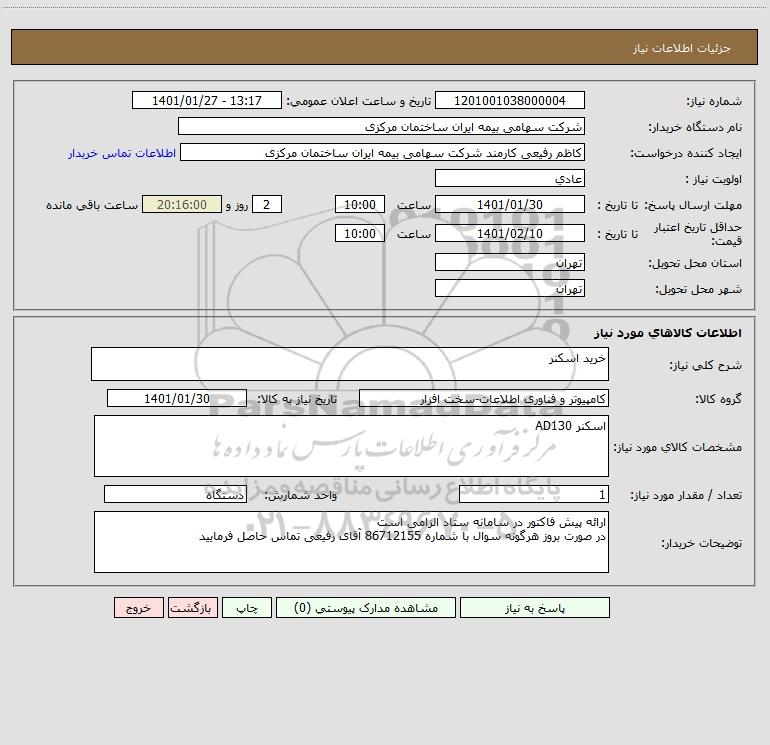Click the remaining days field showing 2
Viewport: 770px width, 745px height.
pos(267,204)
